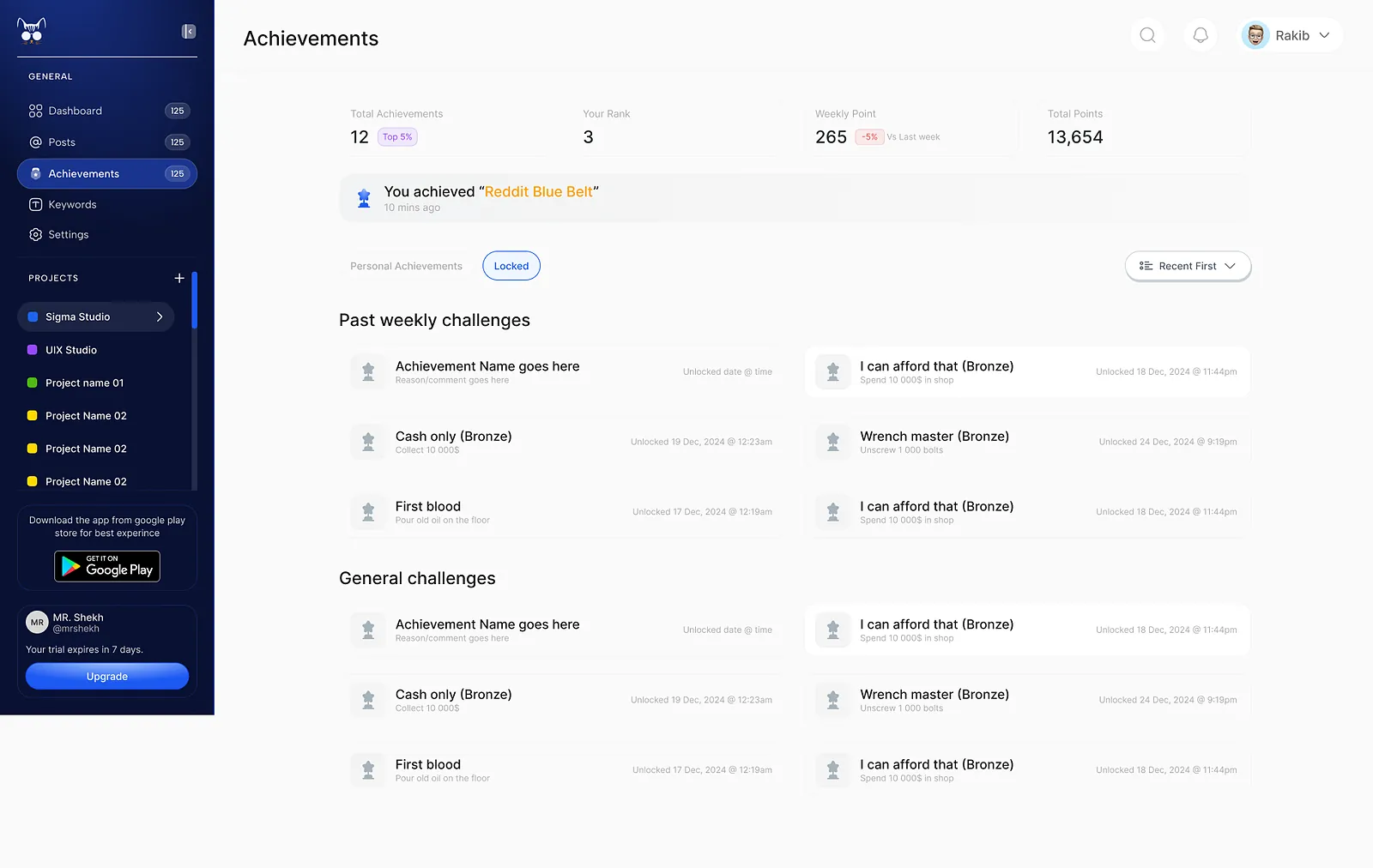Click "General challenges" heading

417,578
